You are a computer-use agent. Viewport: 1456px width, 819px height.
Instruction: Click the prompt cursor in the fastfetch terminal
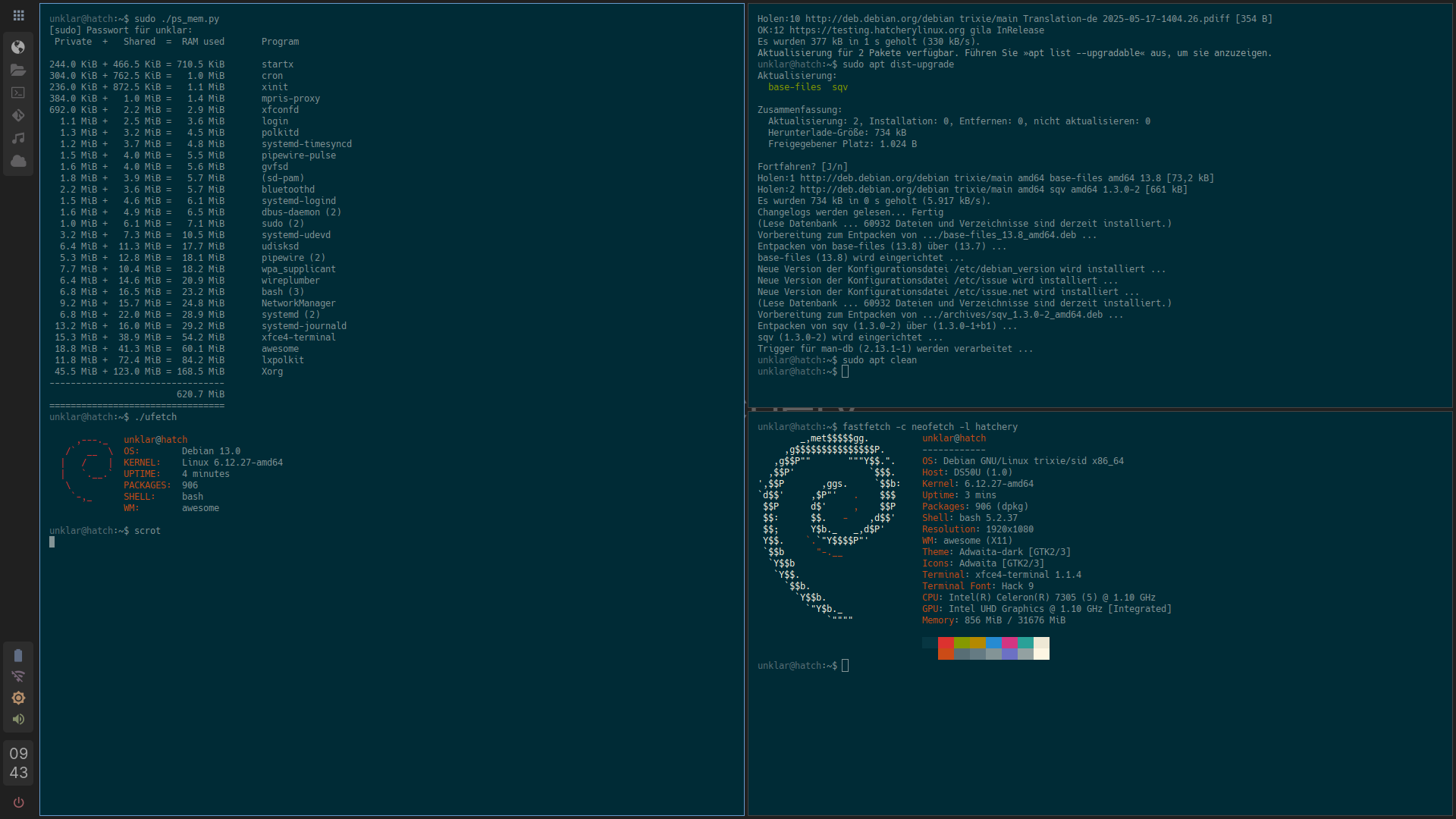pyautogui.click(x=845, y=666)
